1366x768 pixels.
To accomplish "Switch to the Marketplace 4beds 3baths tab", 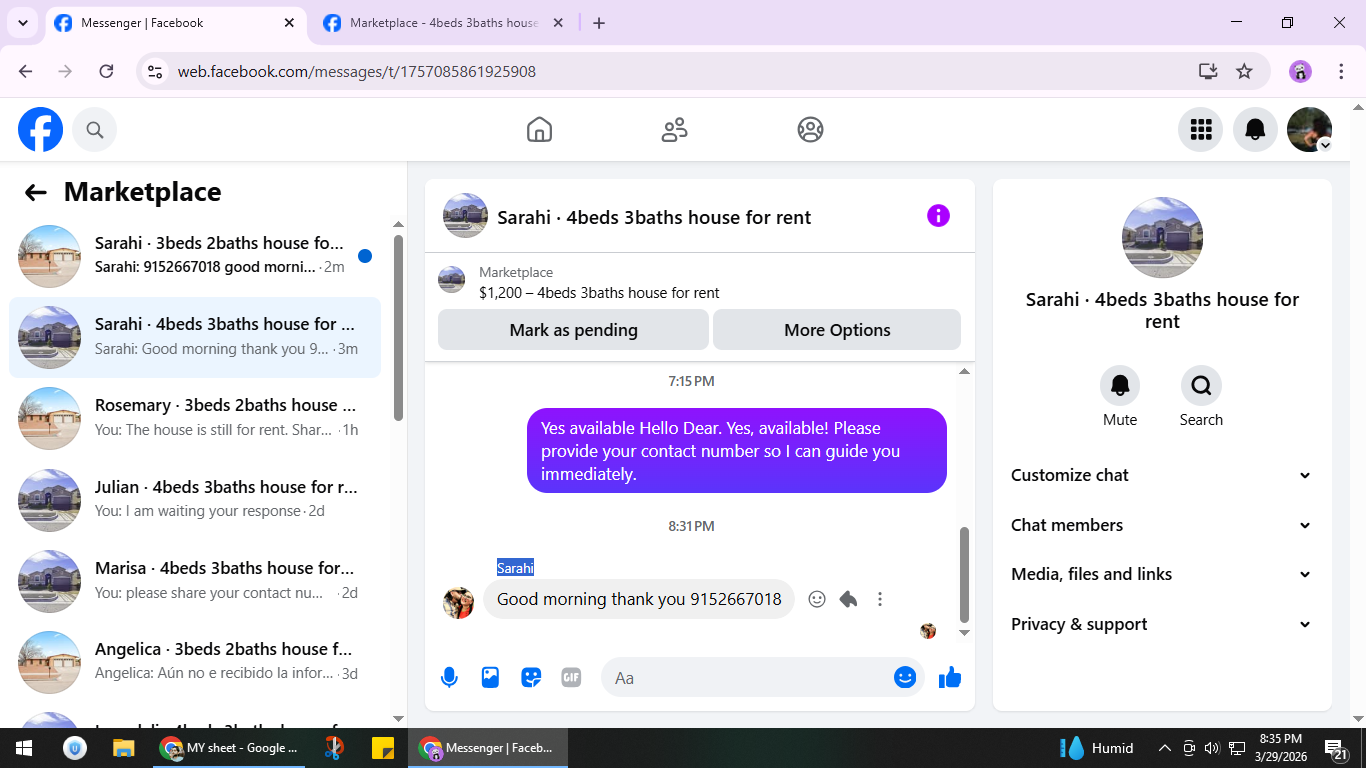I will click(444, 23).
